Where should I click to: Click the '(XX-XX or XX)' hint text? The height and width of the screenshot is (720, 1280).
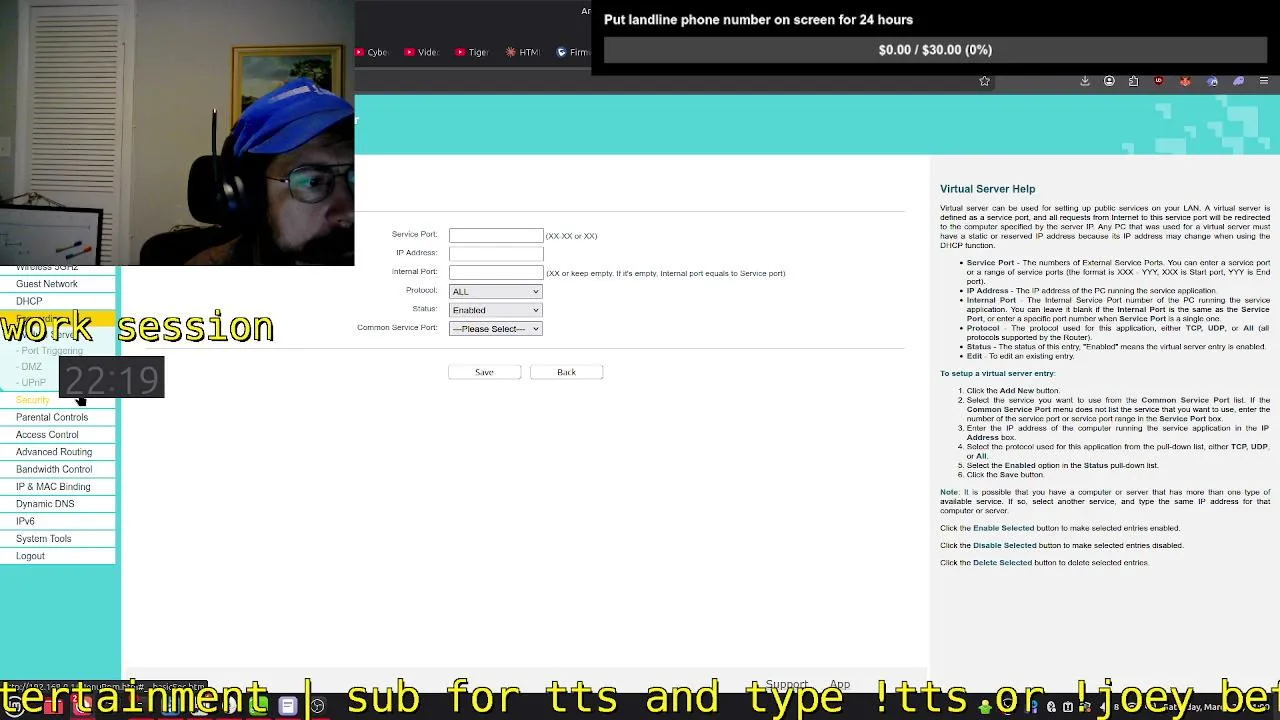click(571, 236)
